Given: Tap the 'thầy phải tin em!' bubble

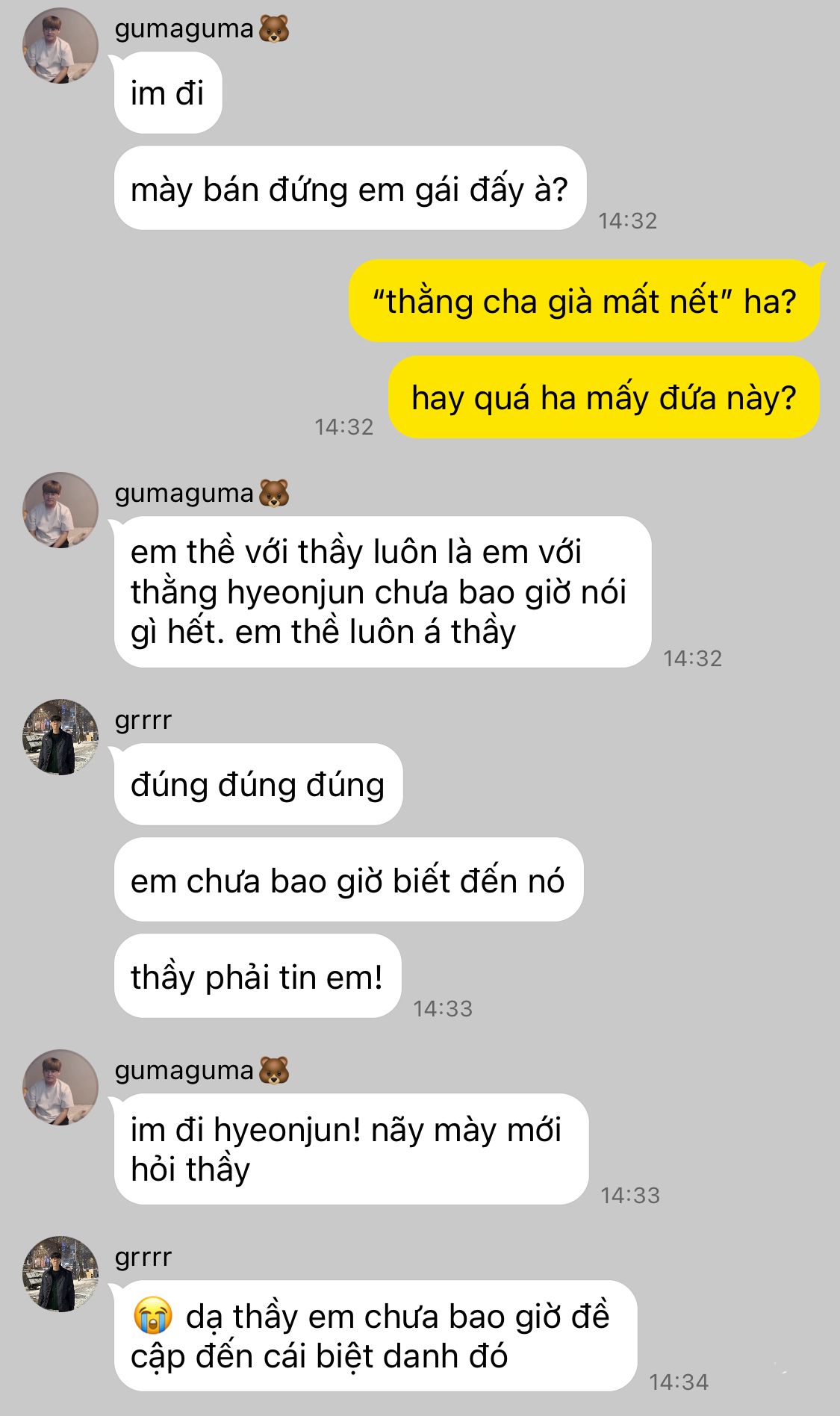Looking at the screenshot, I should 258,976.
